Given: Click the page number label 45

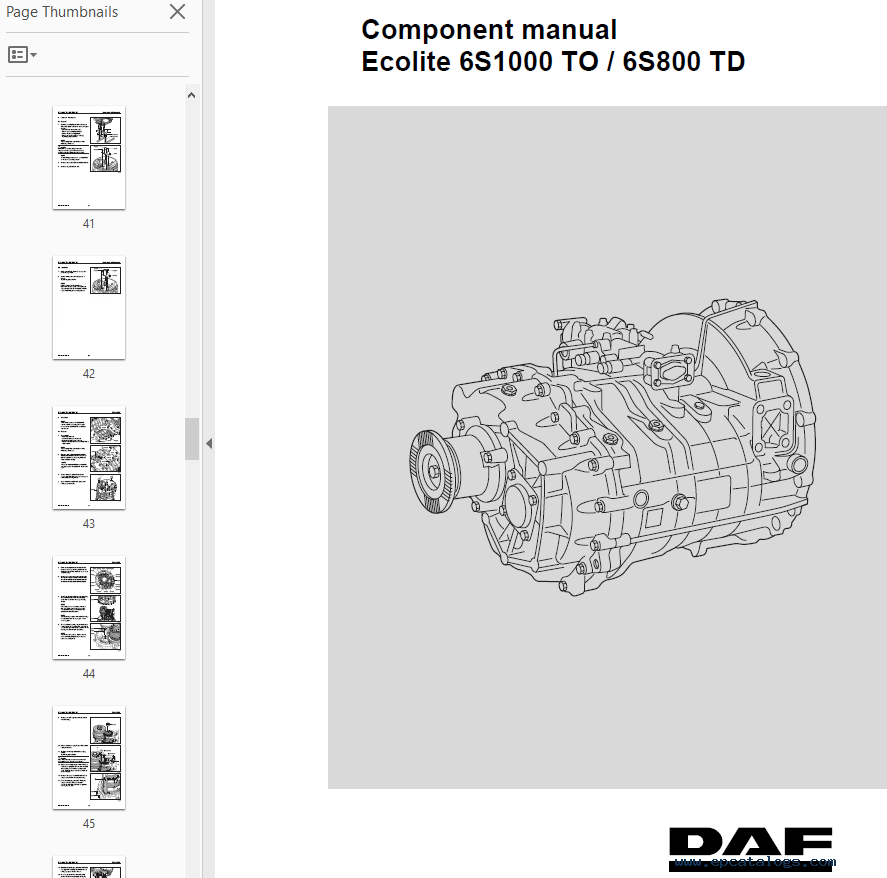Looking at the screenshot, I should coord(89,824).
